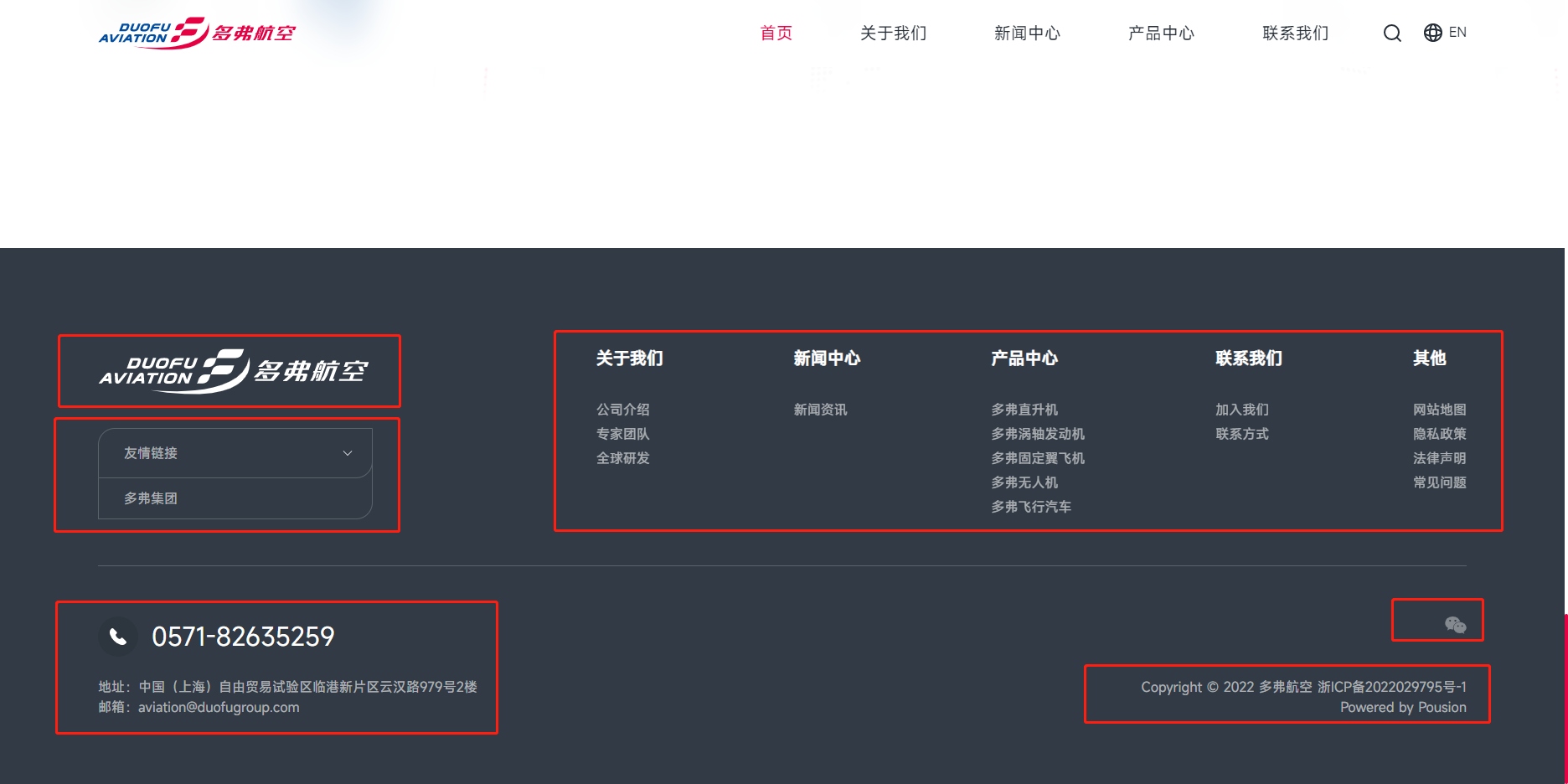This screenshot has height=784, width=1568.
Task: Select 多弗集团 from friendly links list
Action: [x=151, y=498]
